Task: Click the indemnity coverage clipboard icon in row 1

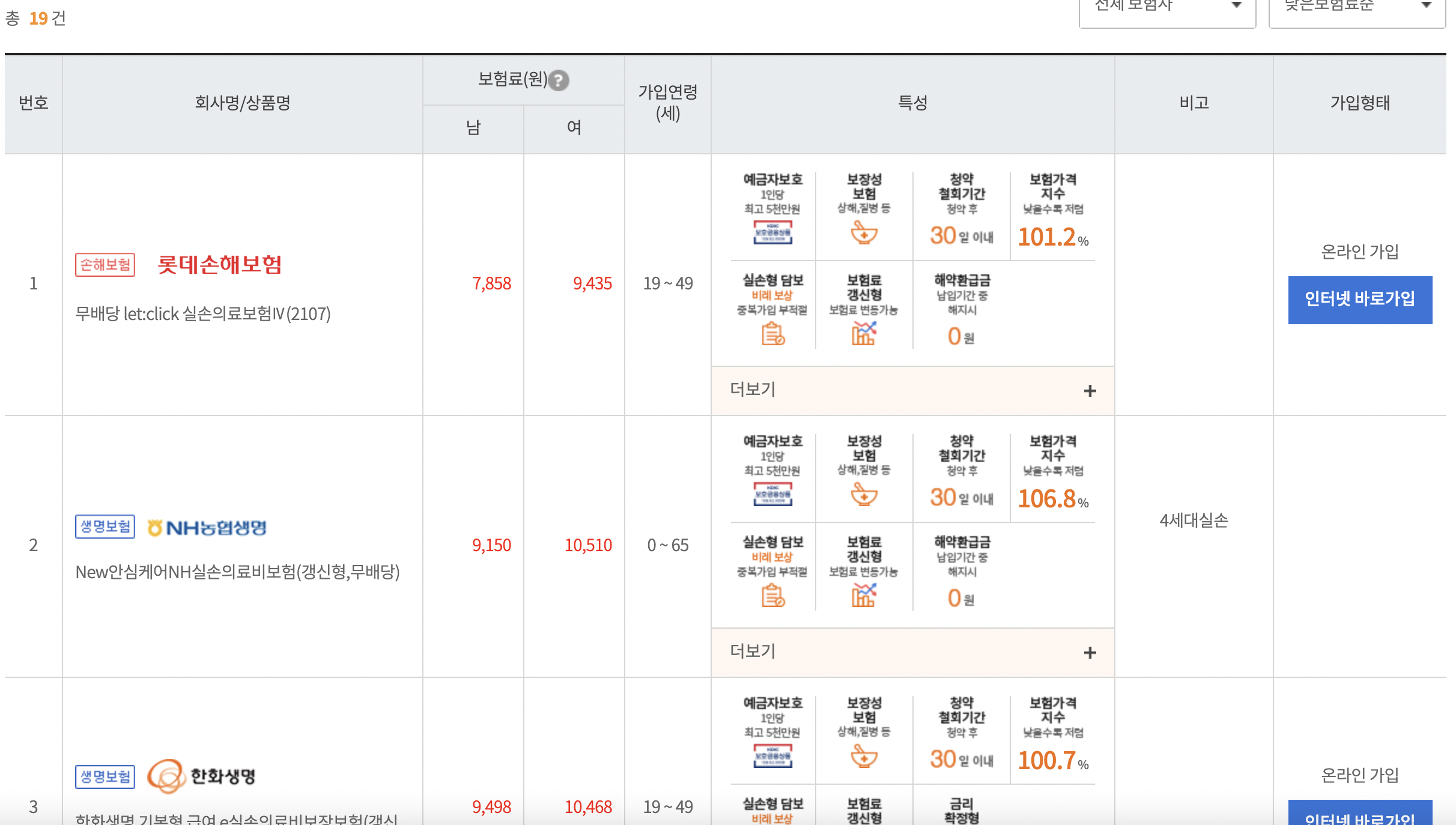Action: click(772, 334)
